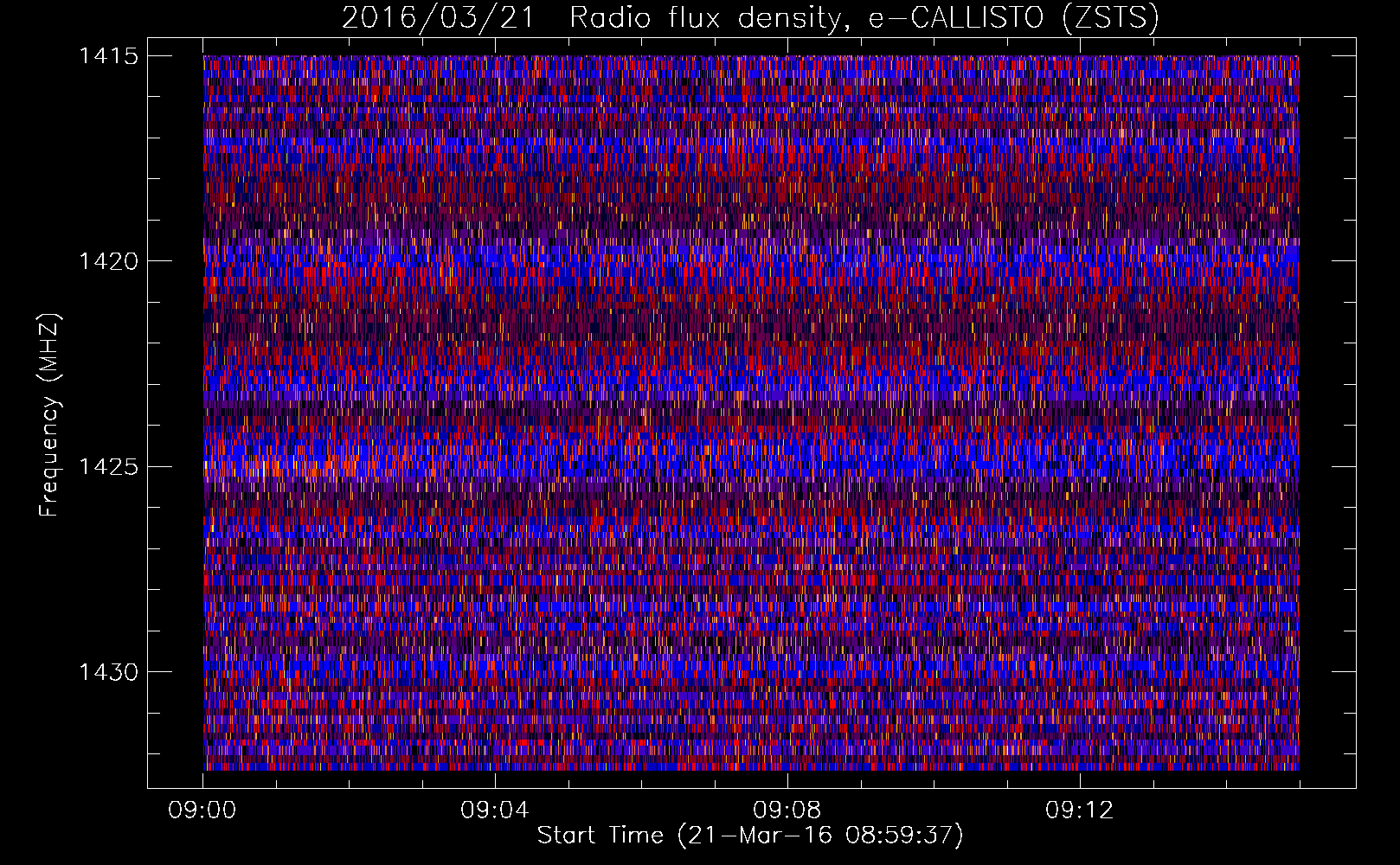Click the 09:08 time axis label

(787, 811)
